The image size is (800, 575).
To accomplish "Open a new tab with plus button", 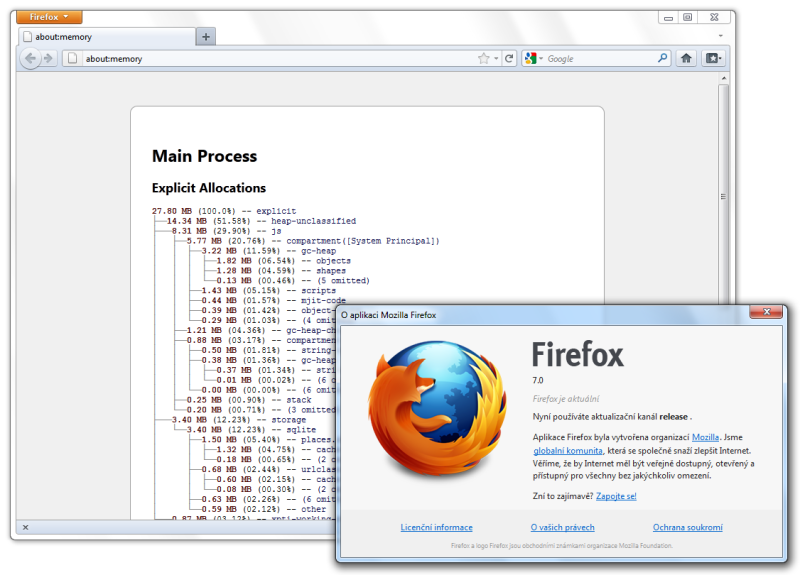I will [x=206, y=37].
